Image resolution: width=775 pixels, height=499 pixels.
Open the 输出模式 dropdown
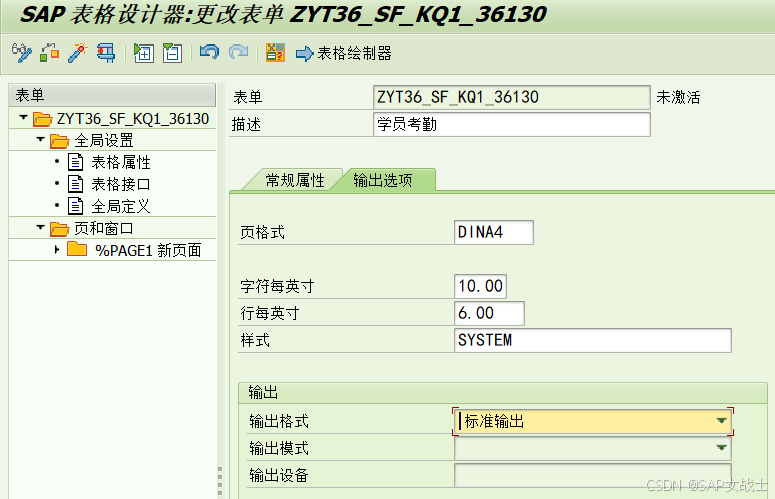(722, 448)
